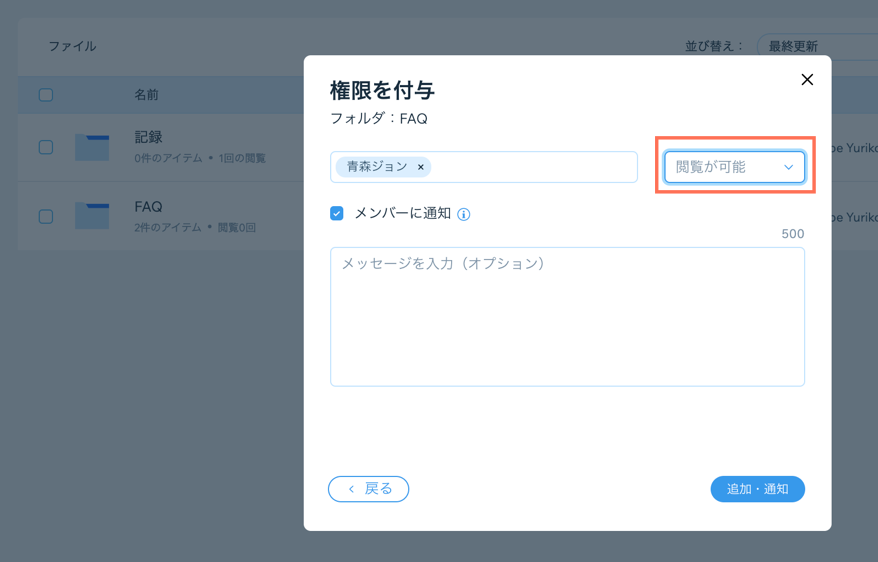Click 2件のアイテム・閲覧0回 details text
This screenshot has height=562, width=878.
pyautogui.click(x=195, y=228)
